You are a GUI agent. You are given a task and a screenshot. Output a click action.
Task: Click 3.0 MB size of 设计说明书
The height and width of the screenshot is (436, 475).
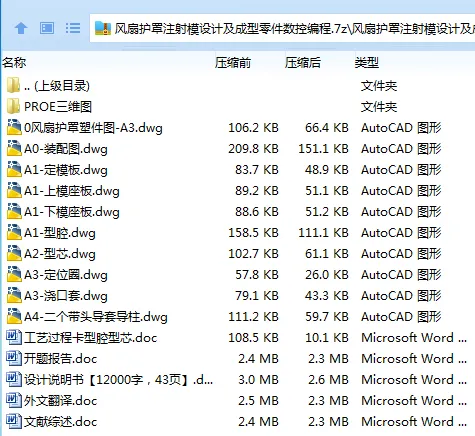click(258, 380)
